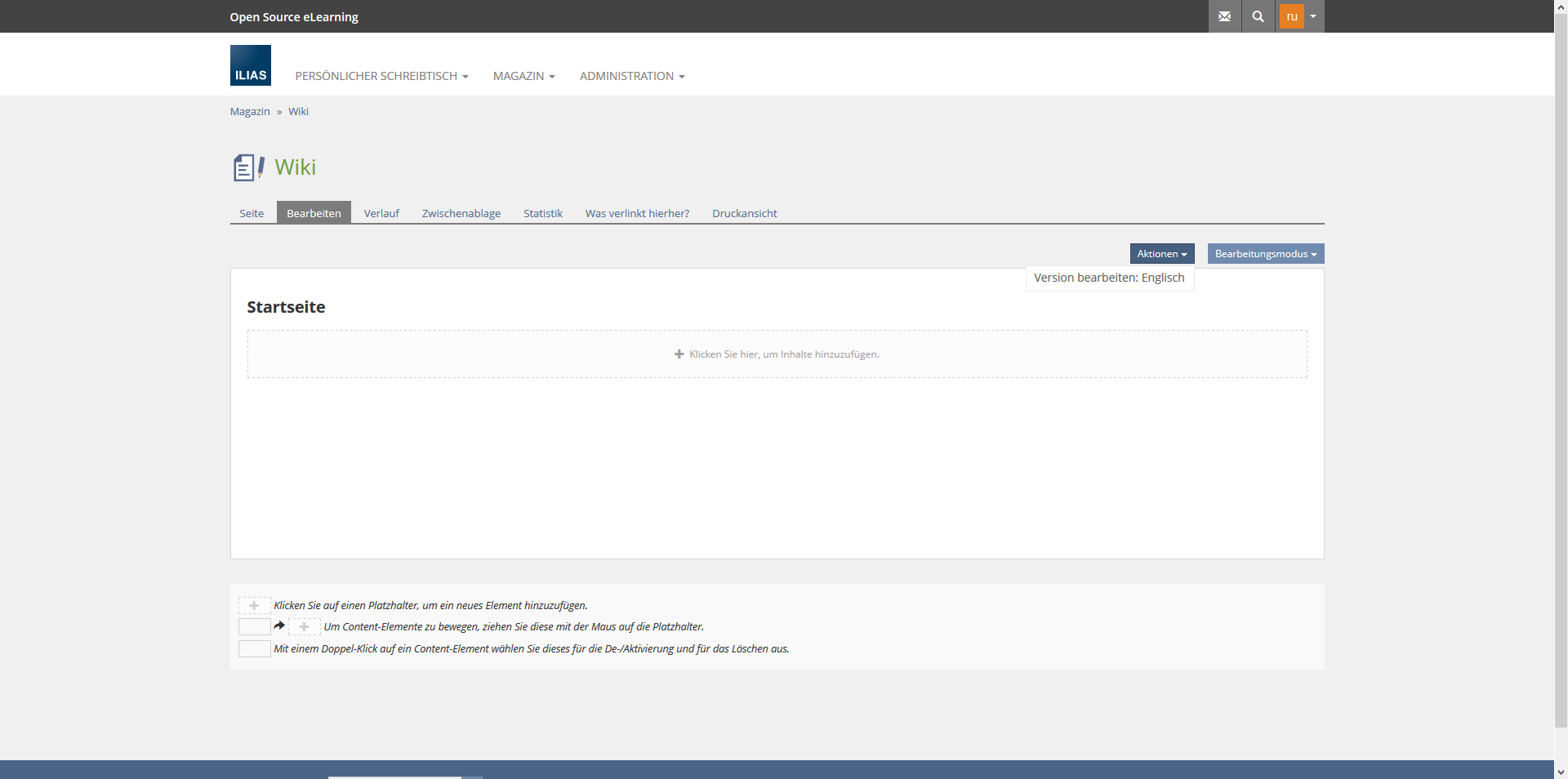The height and width of the screenshot is (779, 1568).
Task: Switch to the Zwischenablage tab
Action: pyautogui.click(x=461, y=213)
